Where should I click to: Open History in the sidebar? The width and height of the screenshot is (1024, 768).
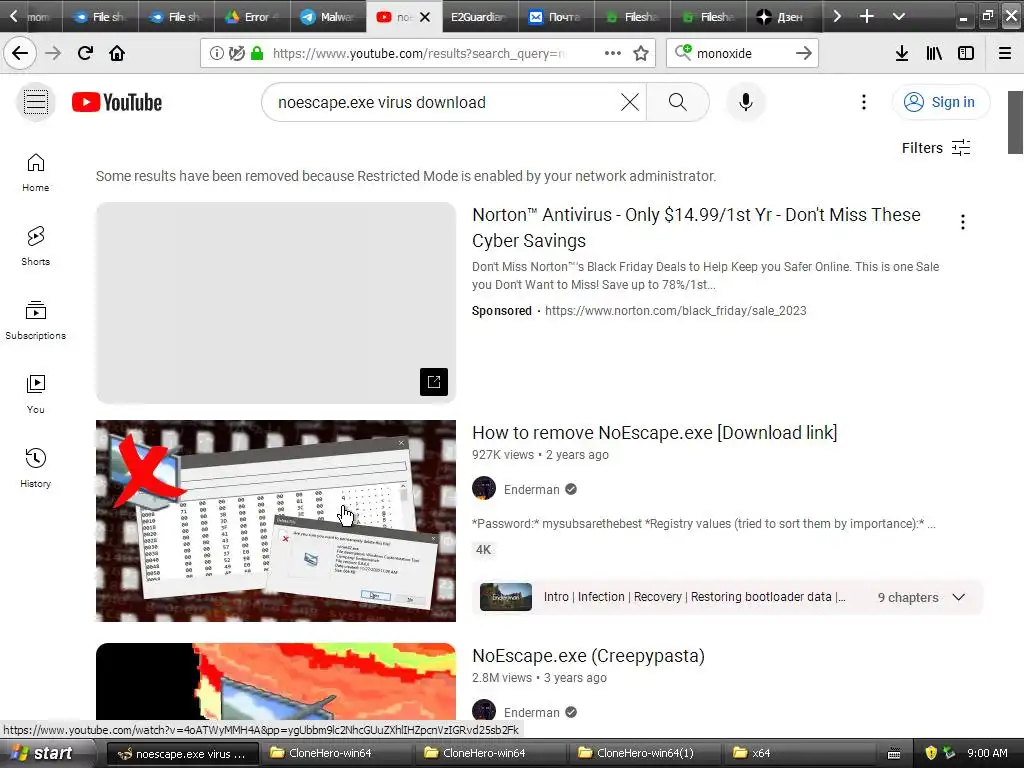pyautogui.click(x=36, y=468)
